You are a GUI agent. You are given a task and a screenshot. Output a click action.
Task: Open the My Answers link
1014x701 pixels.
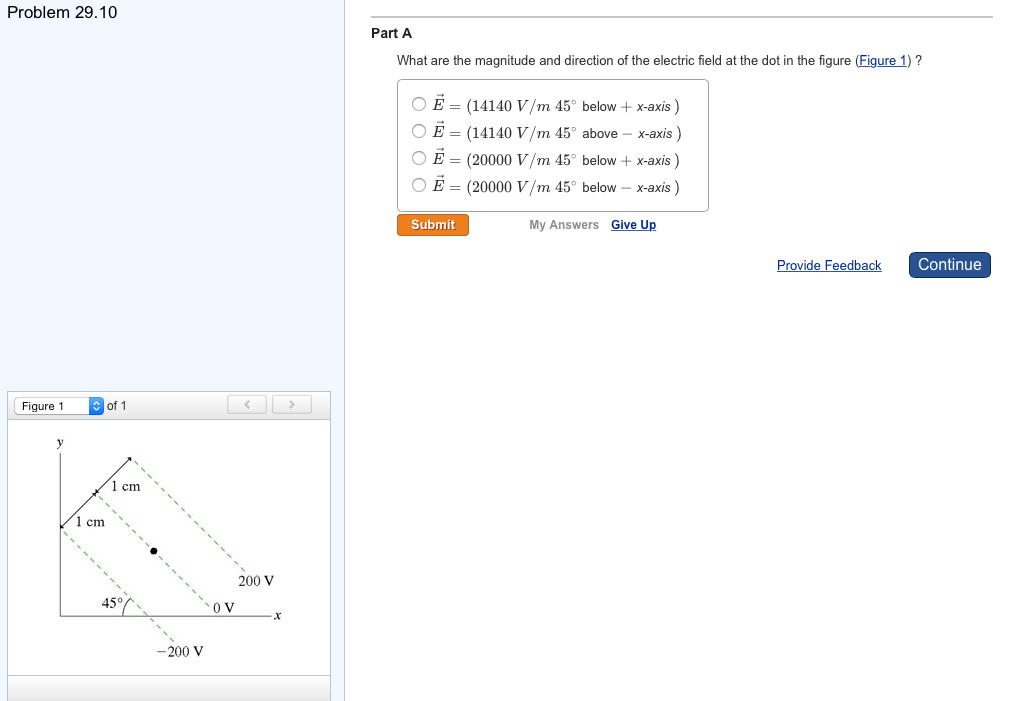coord(564,225)
